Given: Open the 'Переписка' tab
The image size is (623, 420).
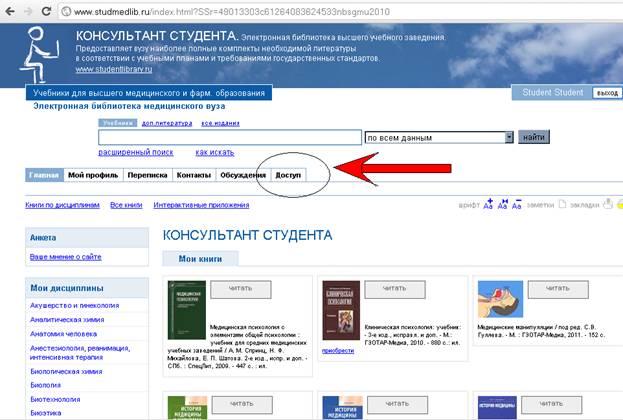Looking at the screenshot, I should [x=147, y=175].
